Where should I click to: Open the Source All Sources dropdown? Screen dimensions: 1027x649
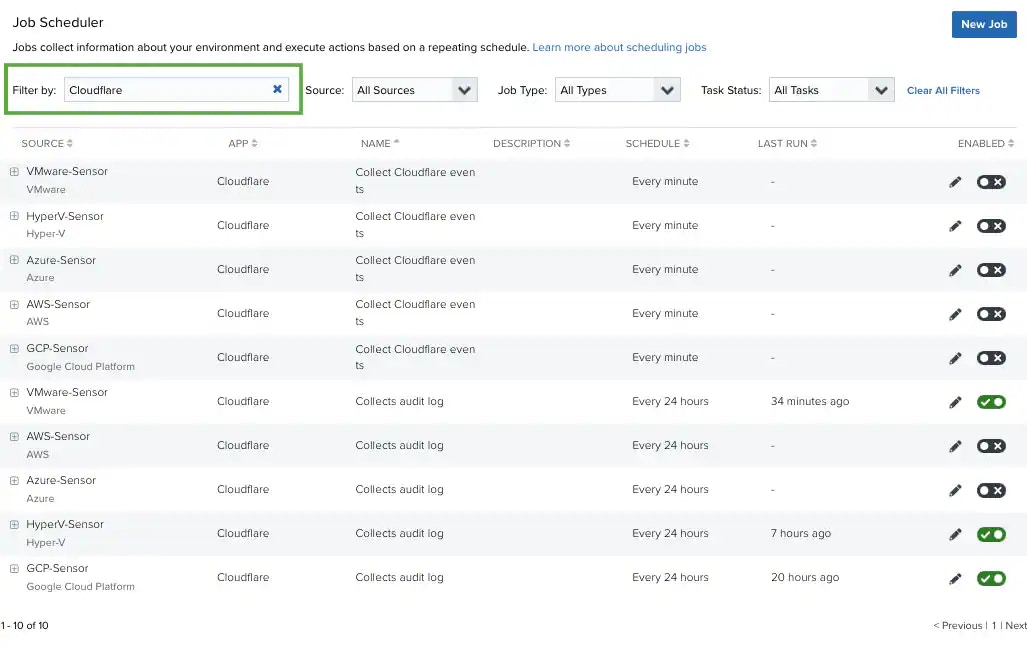pyautogui.click(x=415, y=90)
